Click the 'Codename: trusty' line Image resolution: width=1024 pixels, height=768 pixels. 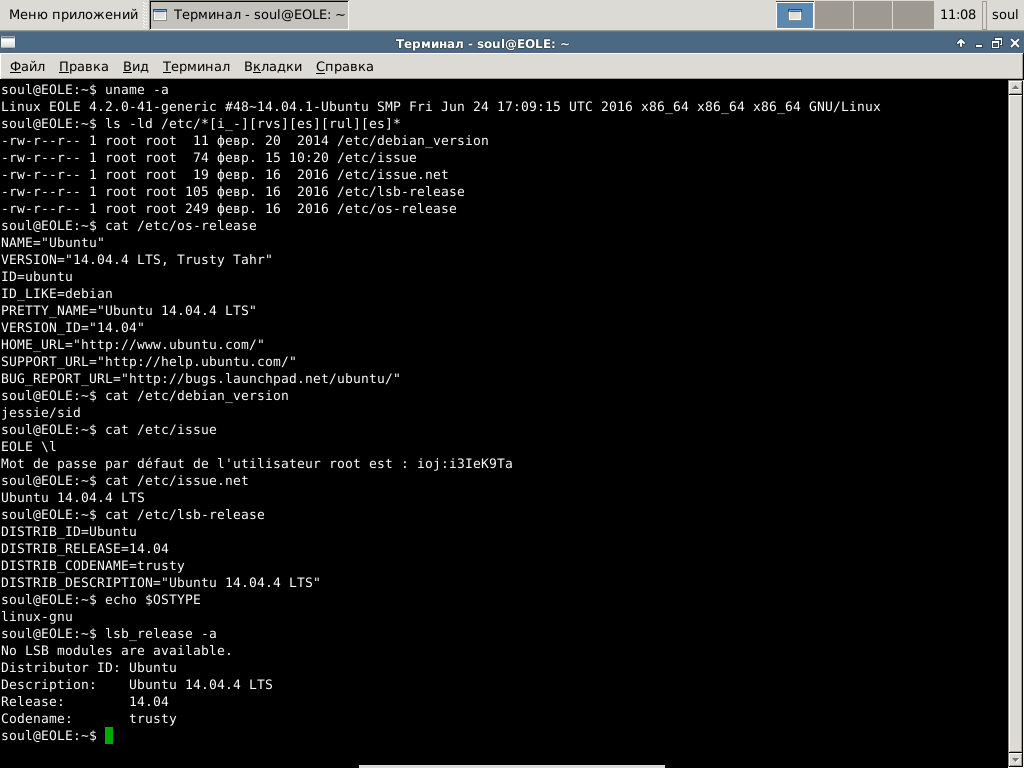click(89, 718)
